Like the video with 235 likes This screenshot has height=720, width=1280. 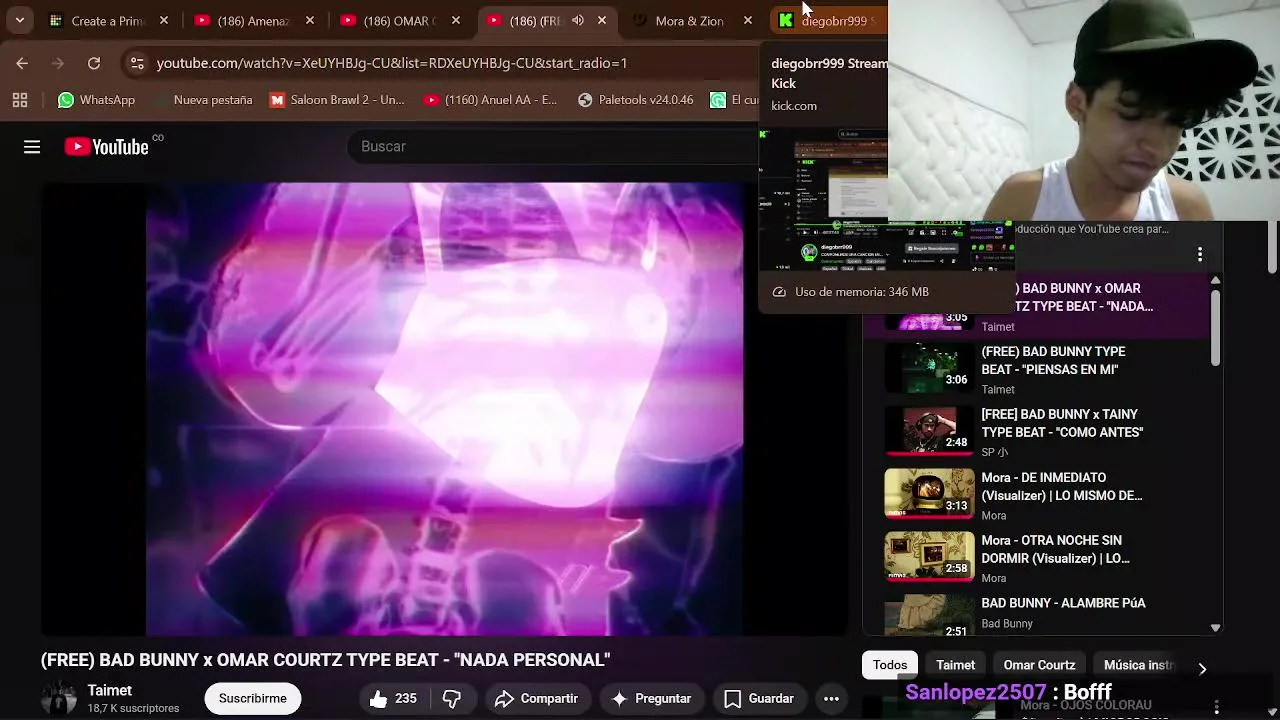tap(393, 698)
